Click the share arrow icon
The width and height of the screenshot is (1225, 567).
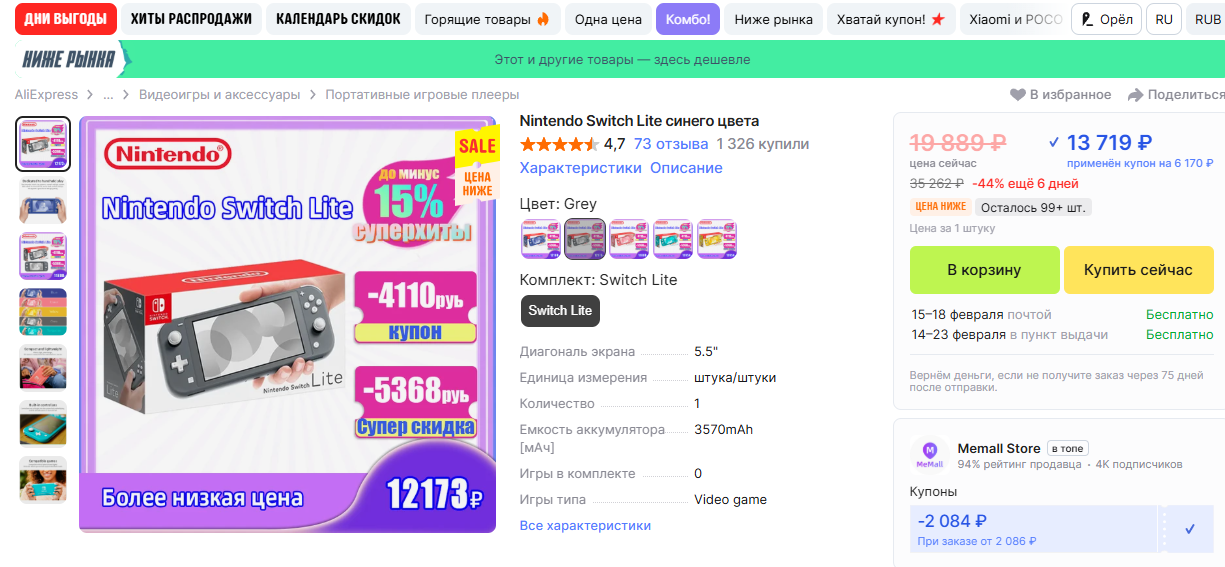point(1135,95)
